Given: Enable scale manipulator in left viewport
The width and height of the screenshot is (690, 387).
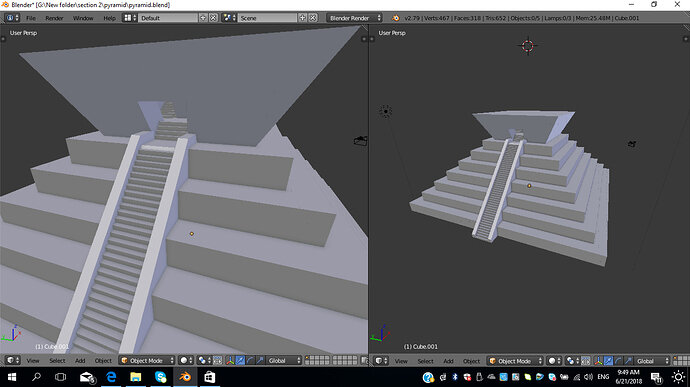Looking at the screenshot, I should point(261,361).
